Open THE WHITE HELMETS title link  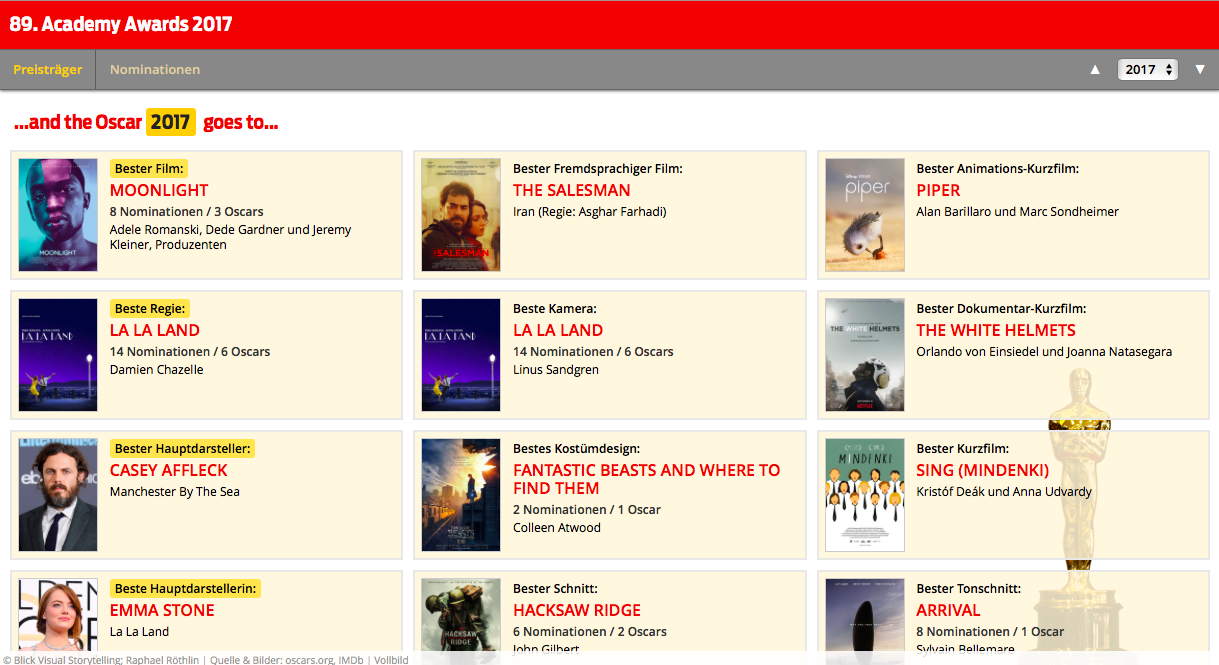pyautogui.click(x=996, y=330)
